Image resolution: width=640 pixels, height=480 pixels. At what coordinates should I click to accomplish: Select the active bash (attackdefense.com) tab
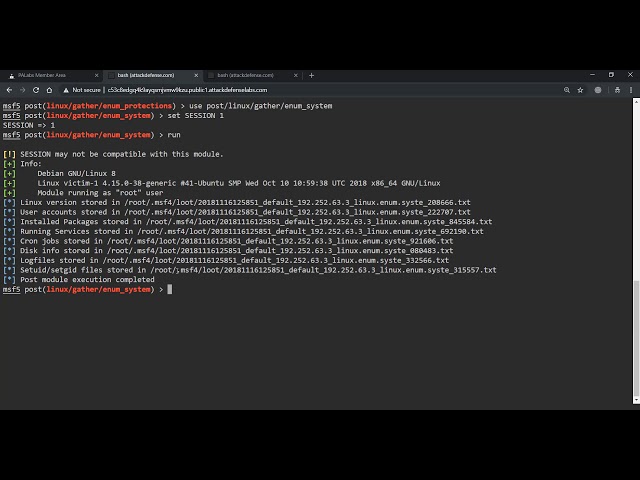click(x=151, y=75)
